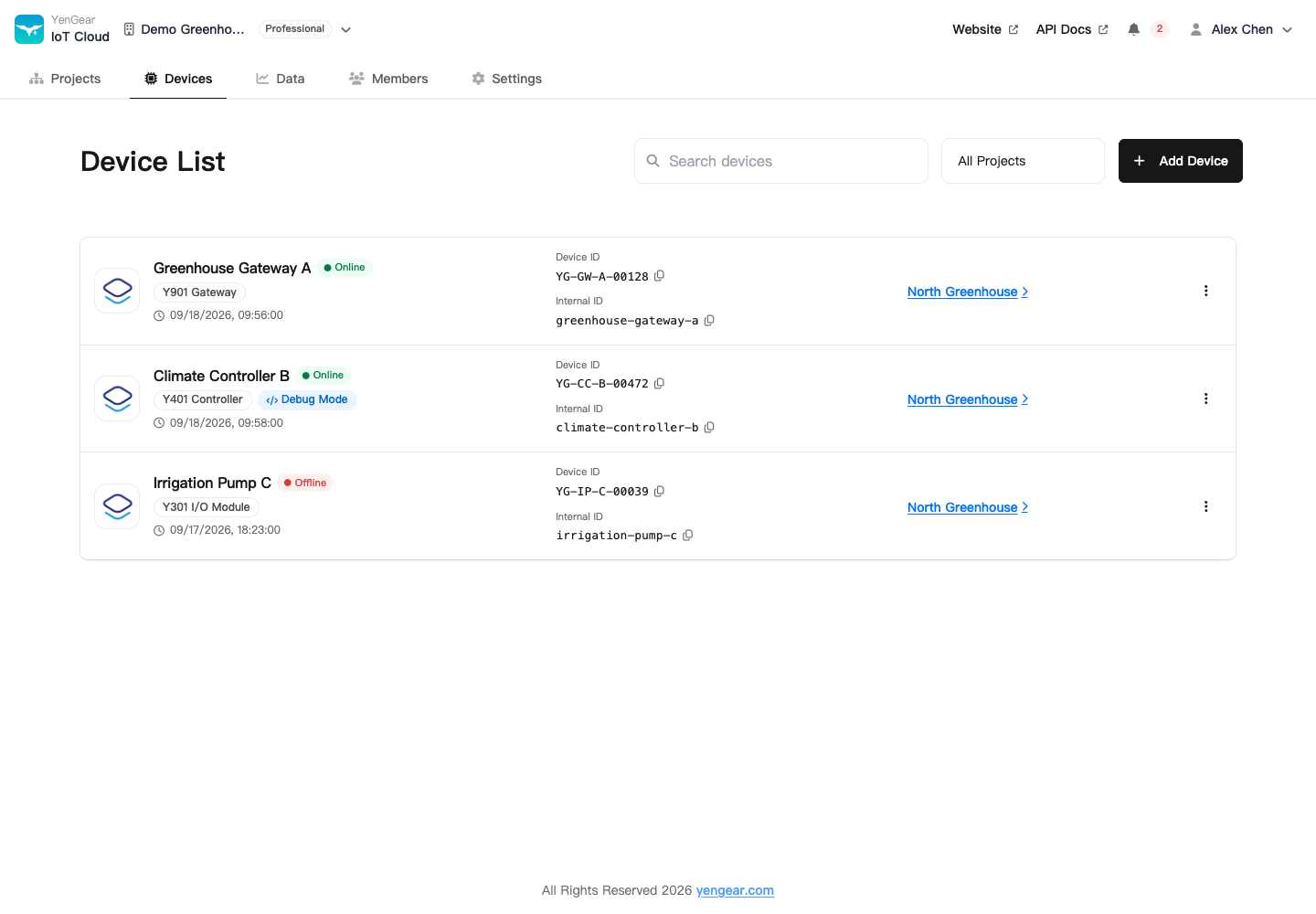Copy Device ID YG-GW-A-00128

(659, 276)
